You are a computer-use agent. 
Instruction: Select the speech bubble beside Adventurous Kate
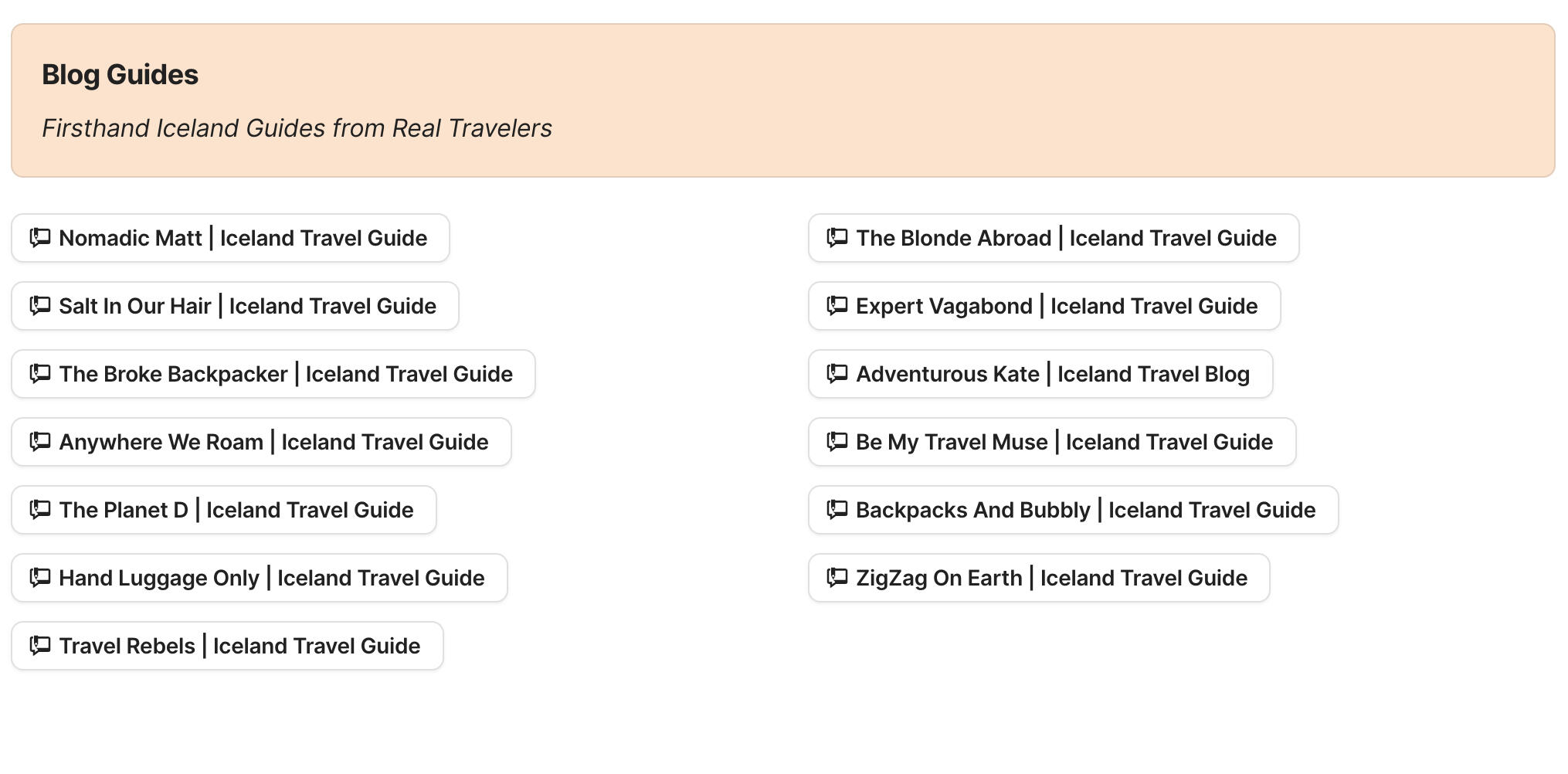pos(836,375)
